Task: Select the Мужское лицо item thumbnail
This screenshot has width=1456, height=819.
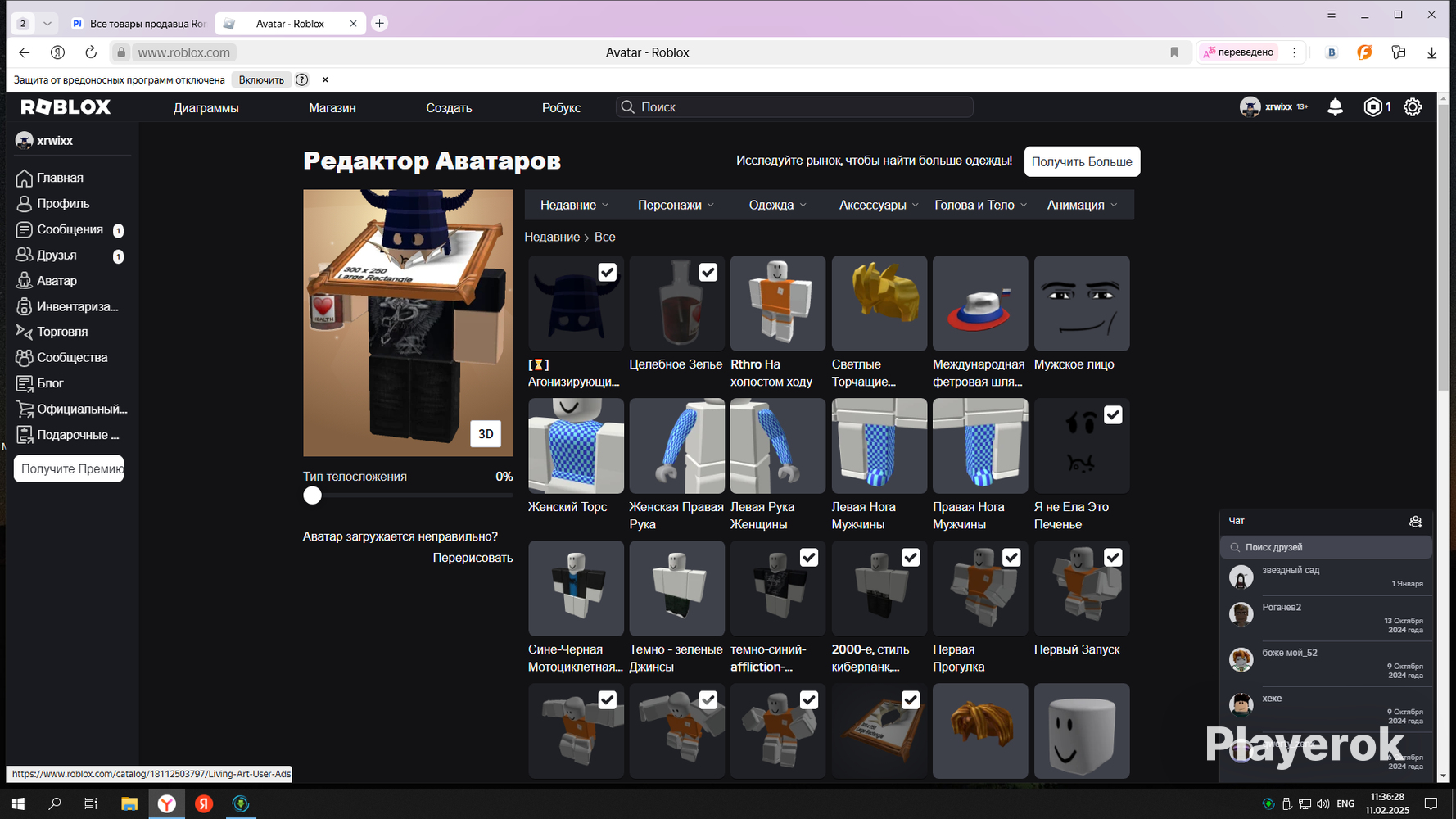Action: 1082,303
